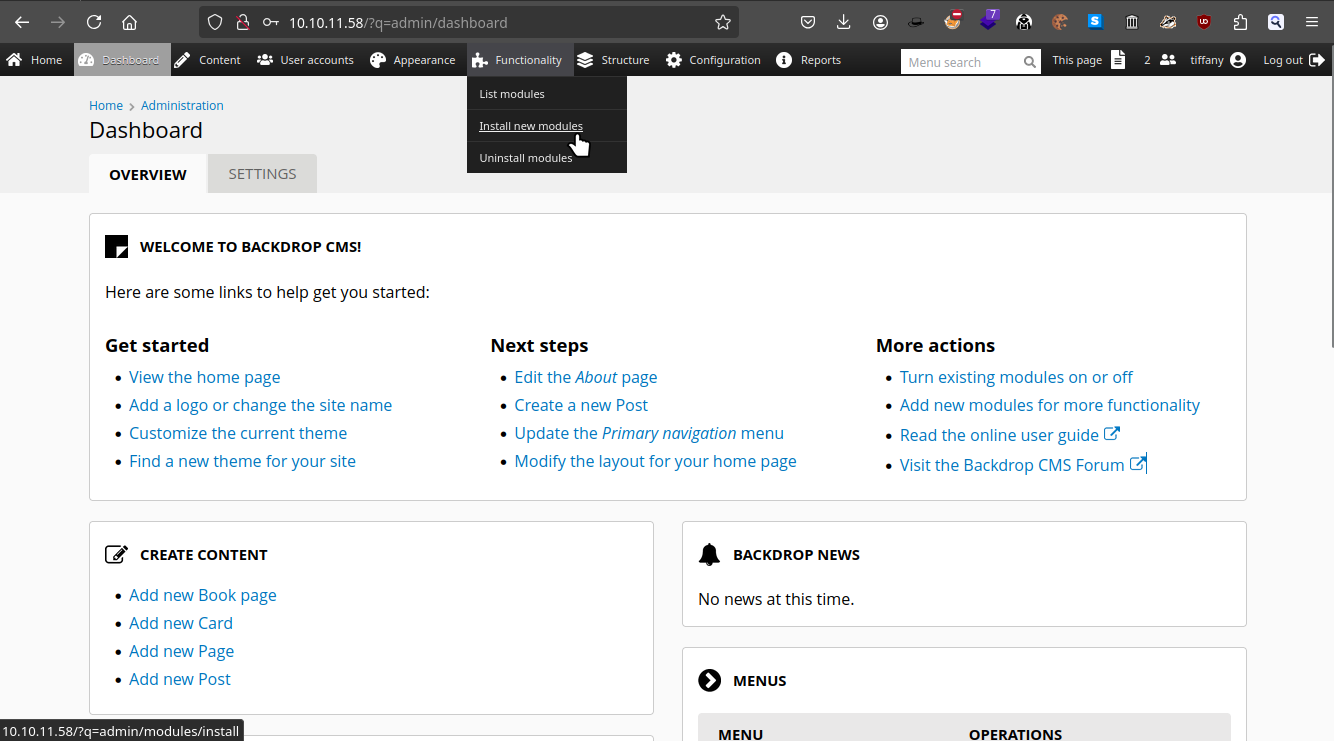Click Add new Page link
1334x741 pixels.
tap(181, 651)
